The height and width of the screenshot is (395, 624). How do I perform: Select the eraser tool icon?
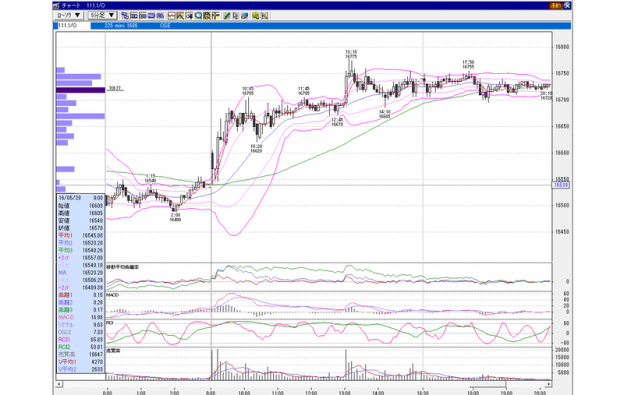(x=244, y=16)
